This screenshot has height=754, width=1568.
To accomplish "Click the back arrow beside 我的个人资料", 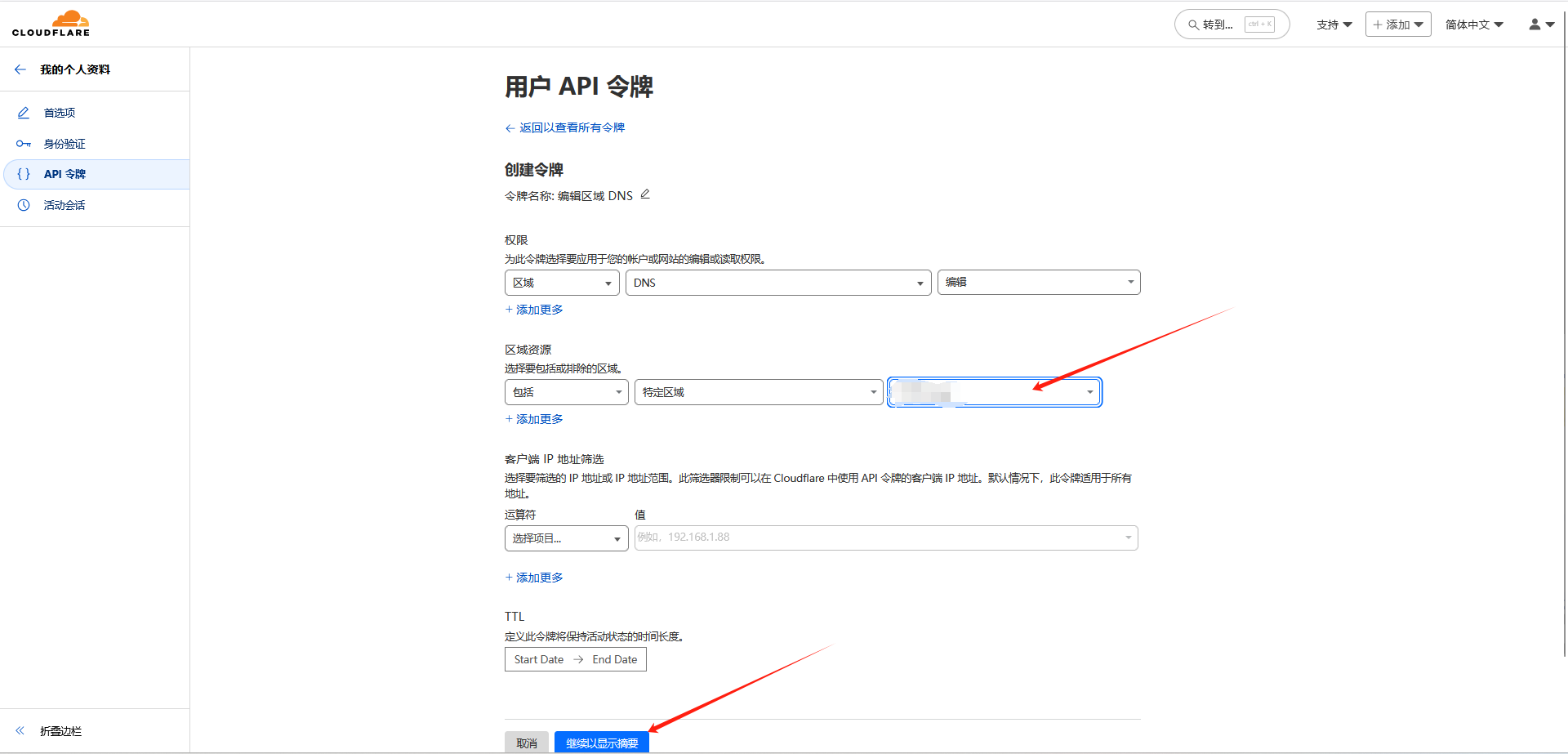I will 20,69.
